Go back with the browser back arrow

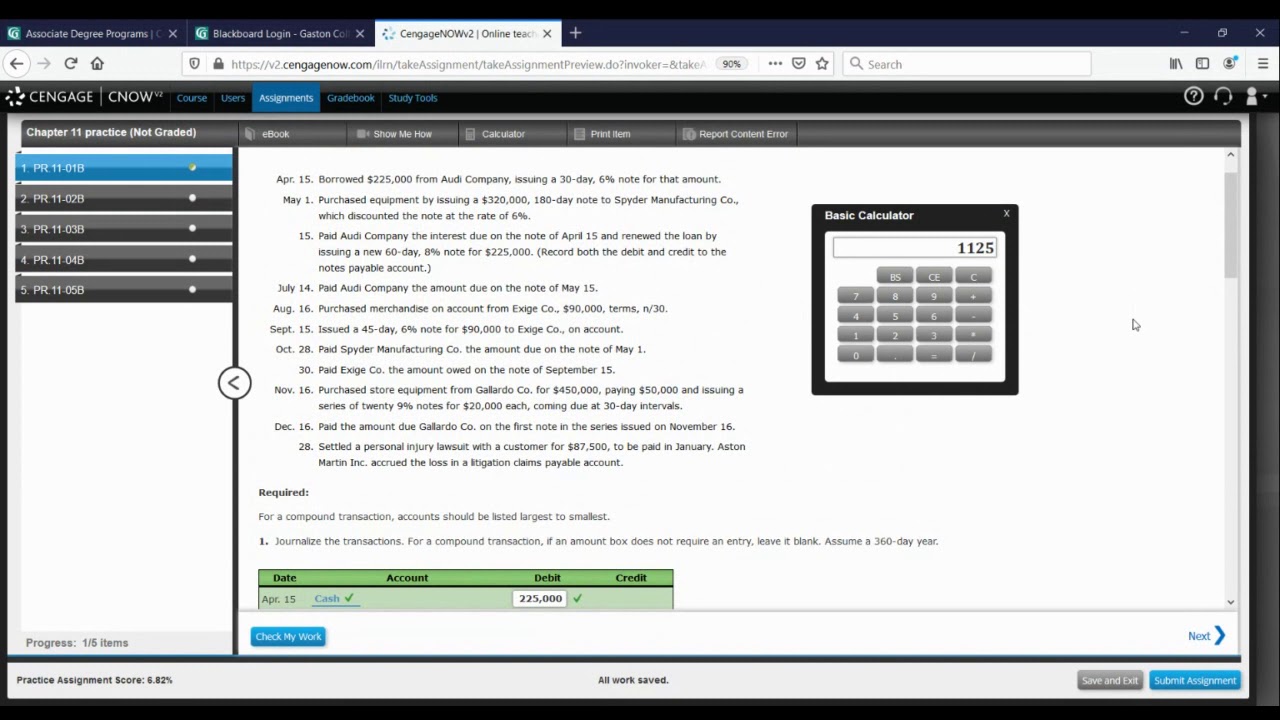(17, 64)
